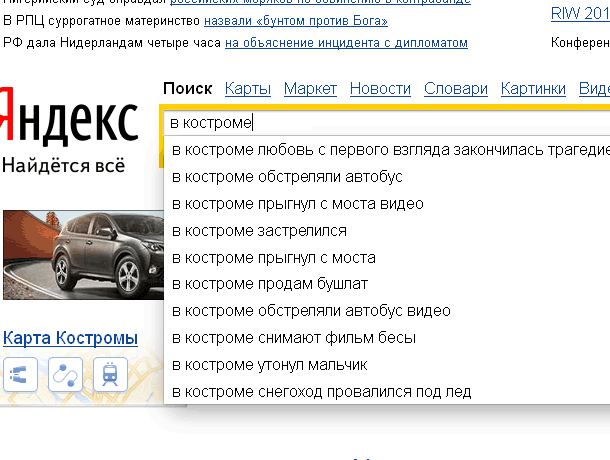Click the Яндекс logo
Screen dimensions: 610x460
click(69, 116)
